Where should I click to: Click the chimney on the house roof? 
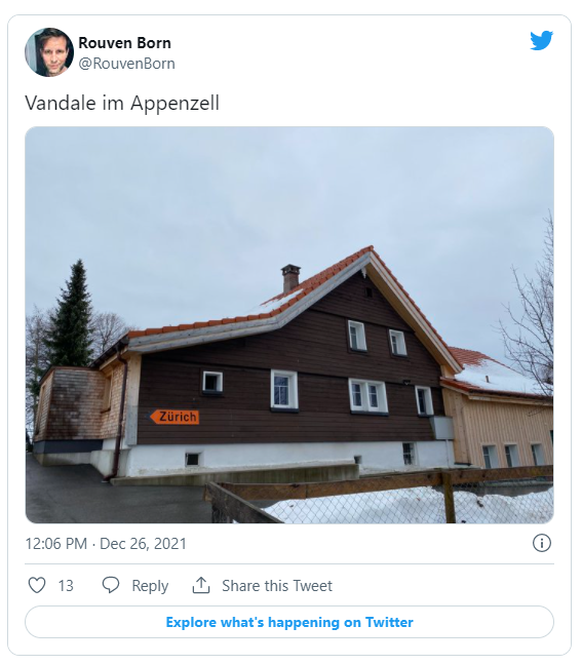click(291, 278)
